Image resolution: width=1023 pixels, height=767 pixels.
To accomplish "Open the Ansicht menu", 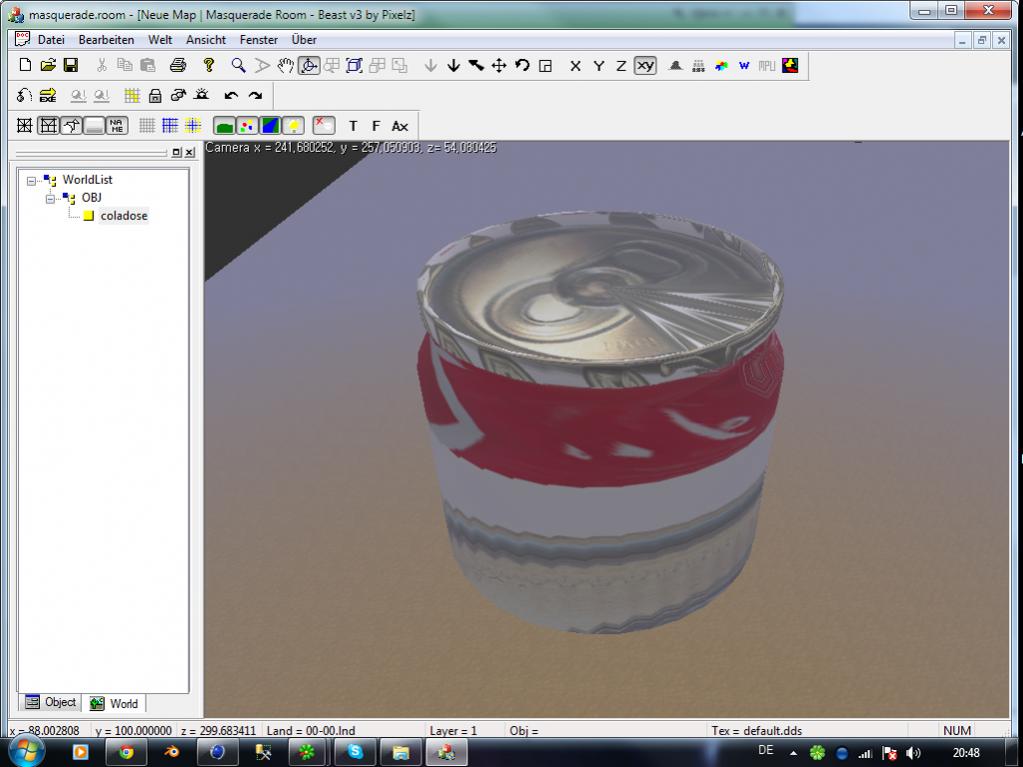I will (205, 40).
